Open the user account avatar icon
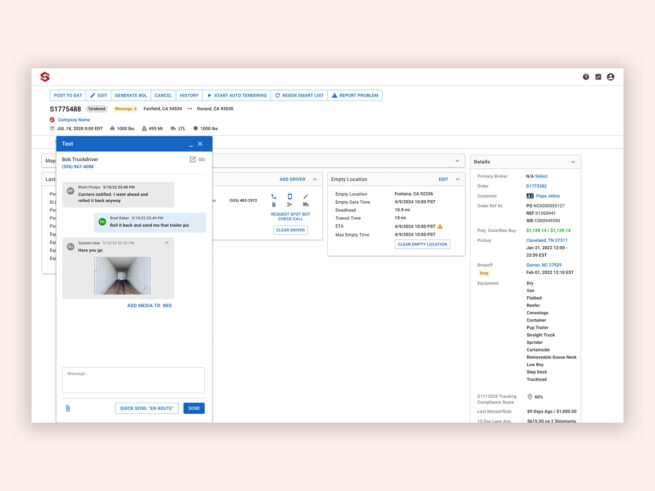Screen dimensions: 655x491 click(610, 77)
